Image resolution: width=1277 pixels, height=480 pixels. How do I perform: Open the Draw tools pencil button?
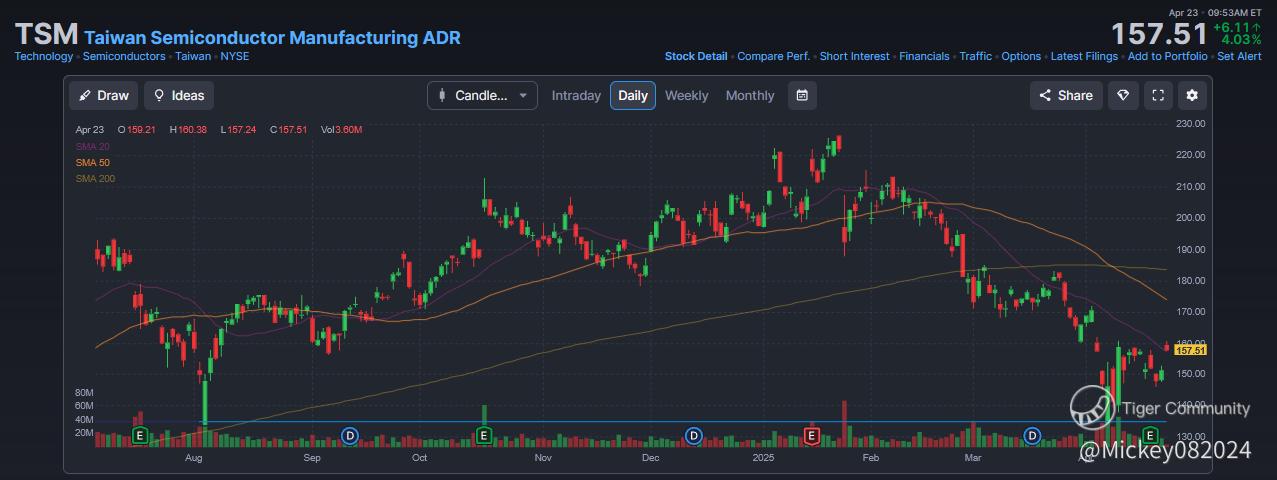104,96
